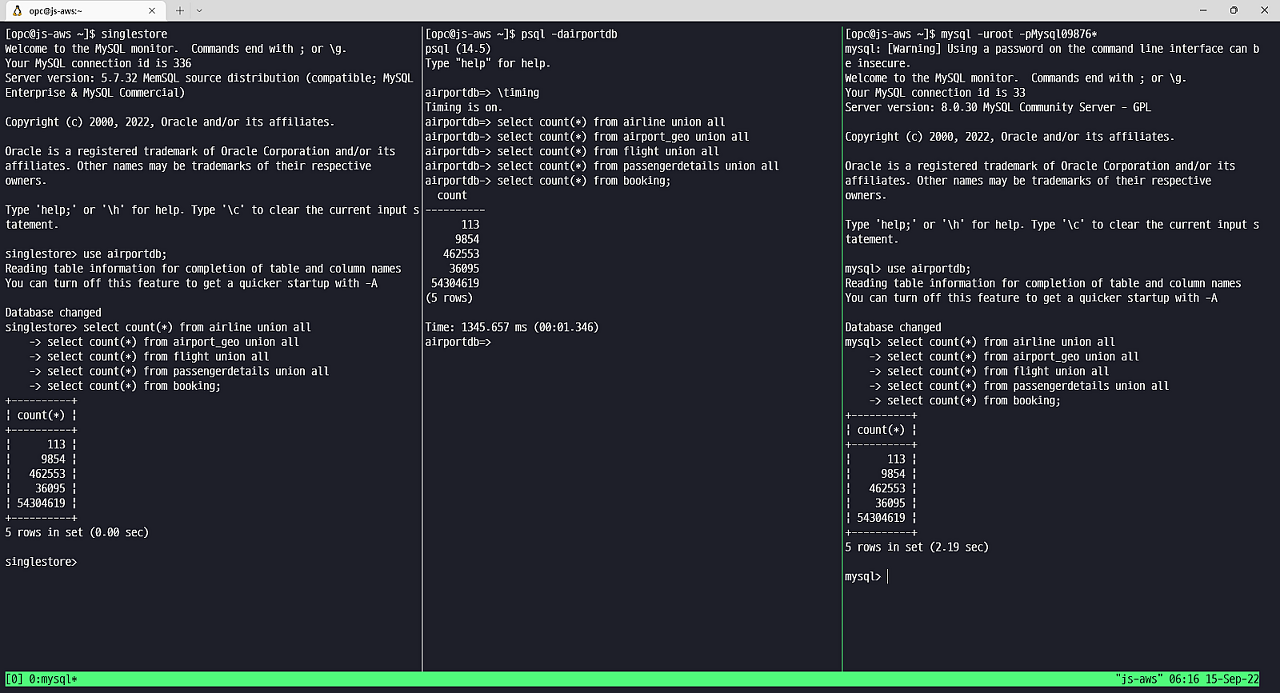1280x693 pixels.
Task: Click 'mysql -uroot -pMysql09876*' command
Action: click(x=1019, y=34)
